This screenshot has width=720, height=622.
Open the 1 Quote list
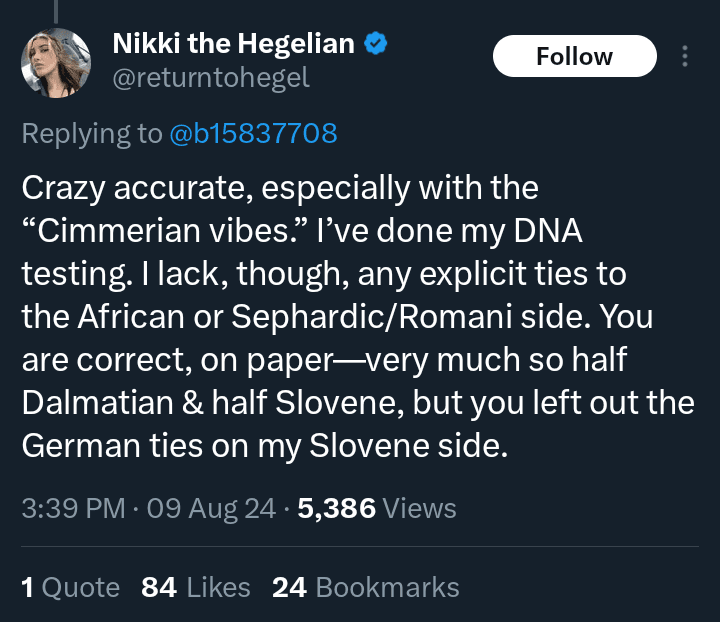(70, 587)
